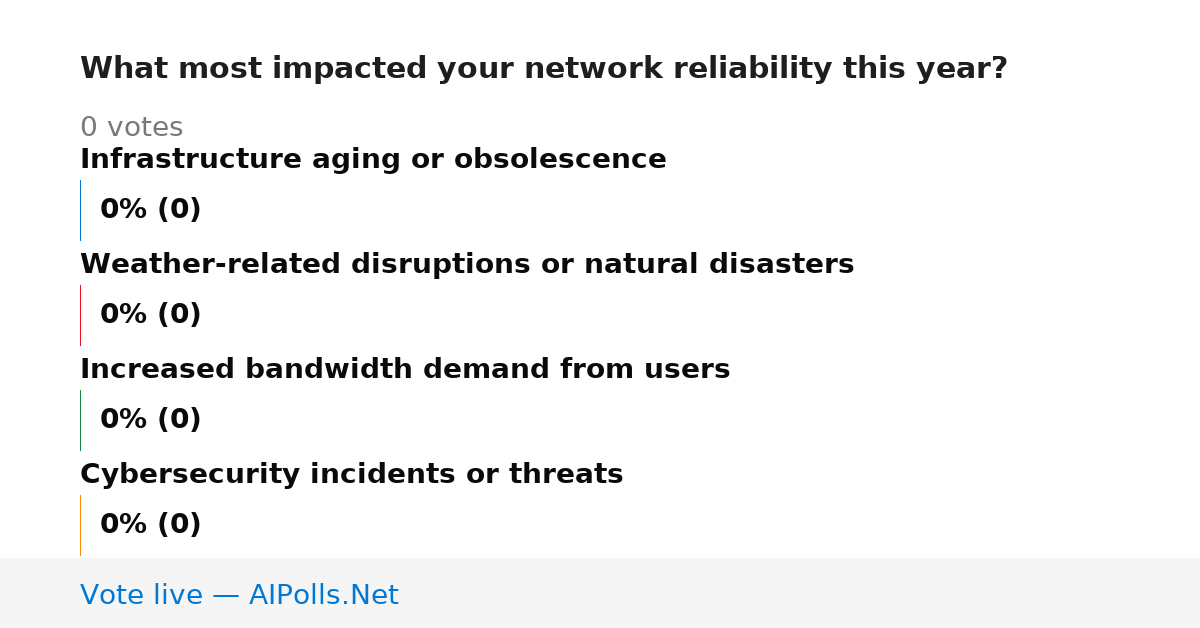1200x628 pixels.
Task: Click the green bar for bandwidth demand
Action: 80,420
